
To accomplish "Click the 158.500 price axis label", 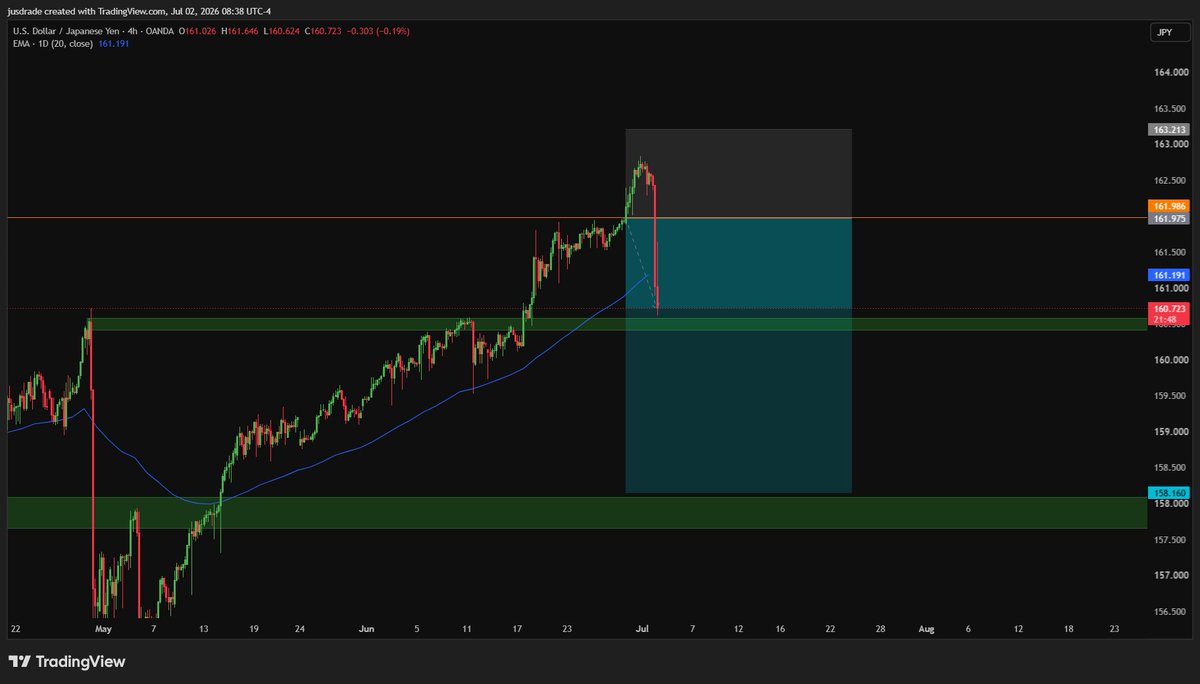I will click(1169, 468).
